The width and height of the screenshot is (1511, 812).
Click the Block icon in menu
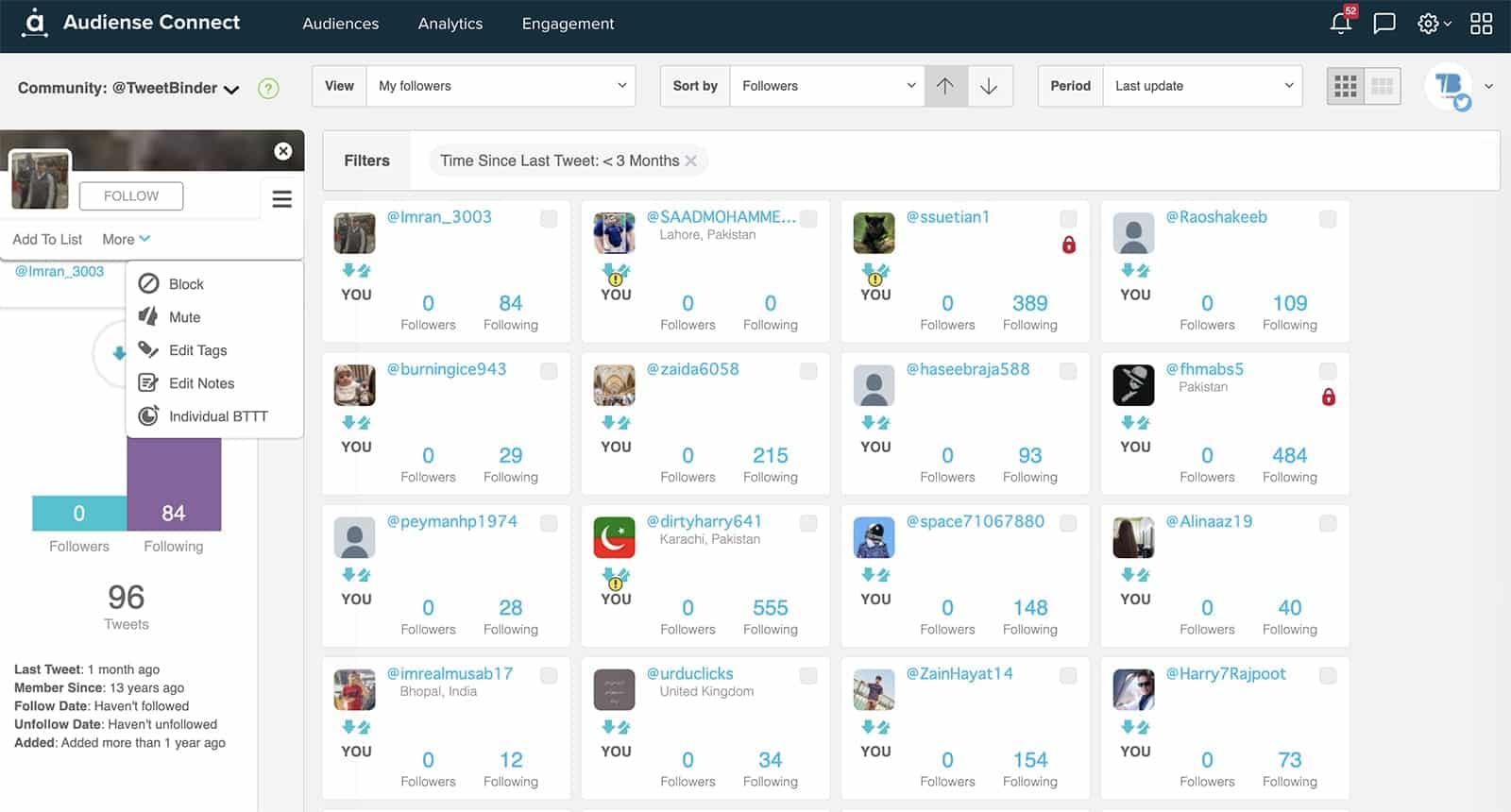pos(148,283)
